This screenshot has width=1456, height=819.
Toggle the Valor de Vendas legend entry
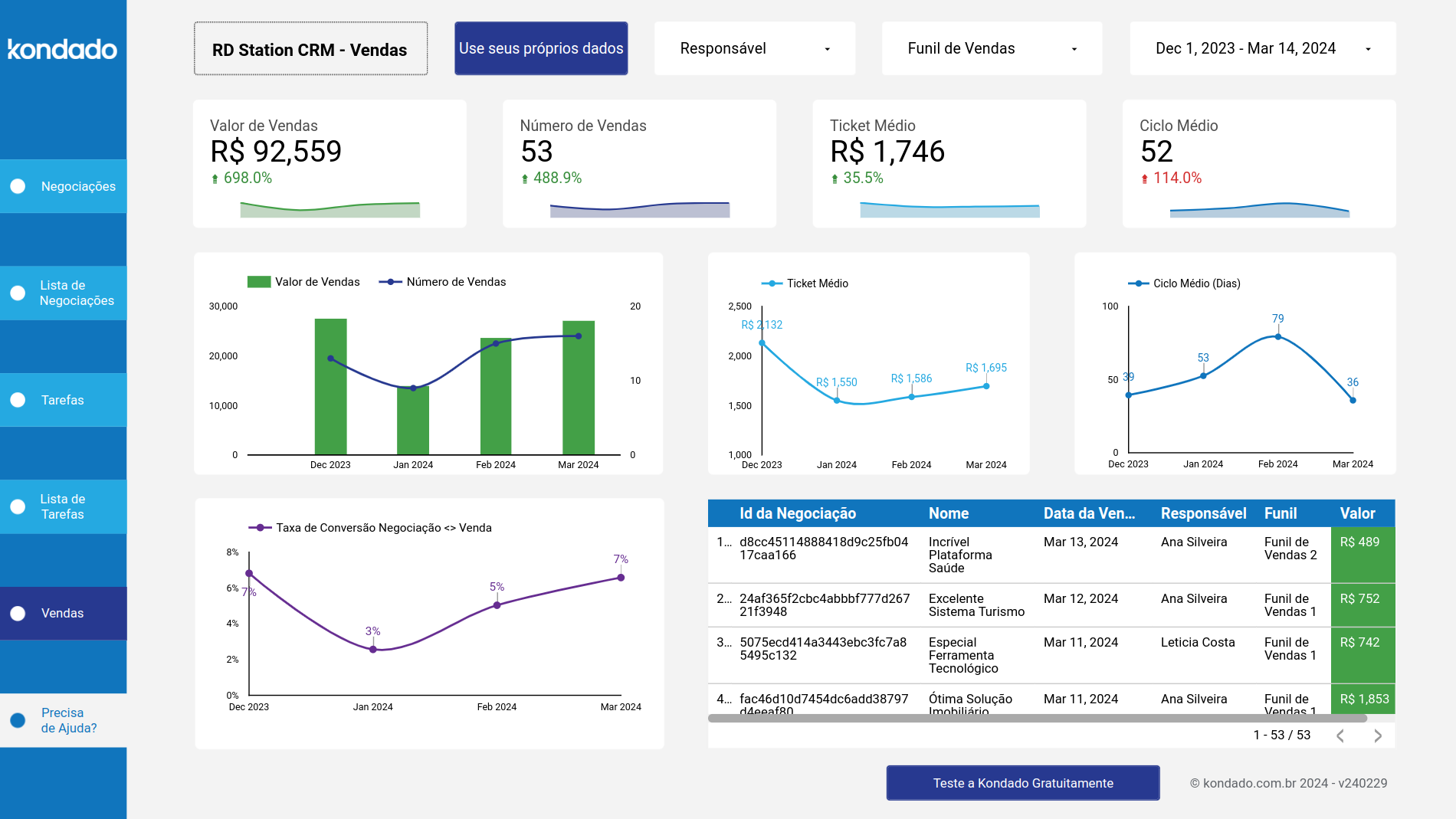303,281
